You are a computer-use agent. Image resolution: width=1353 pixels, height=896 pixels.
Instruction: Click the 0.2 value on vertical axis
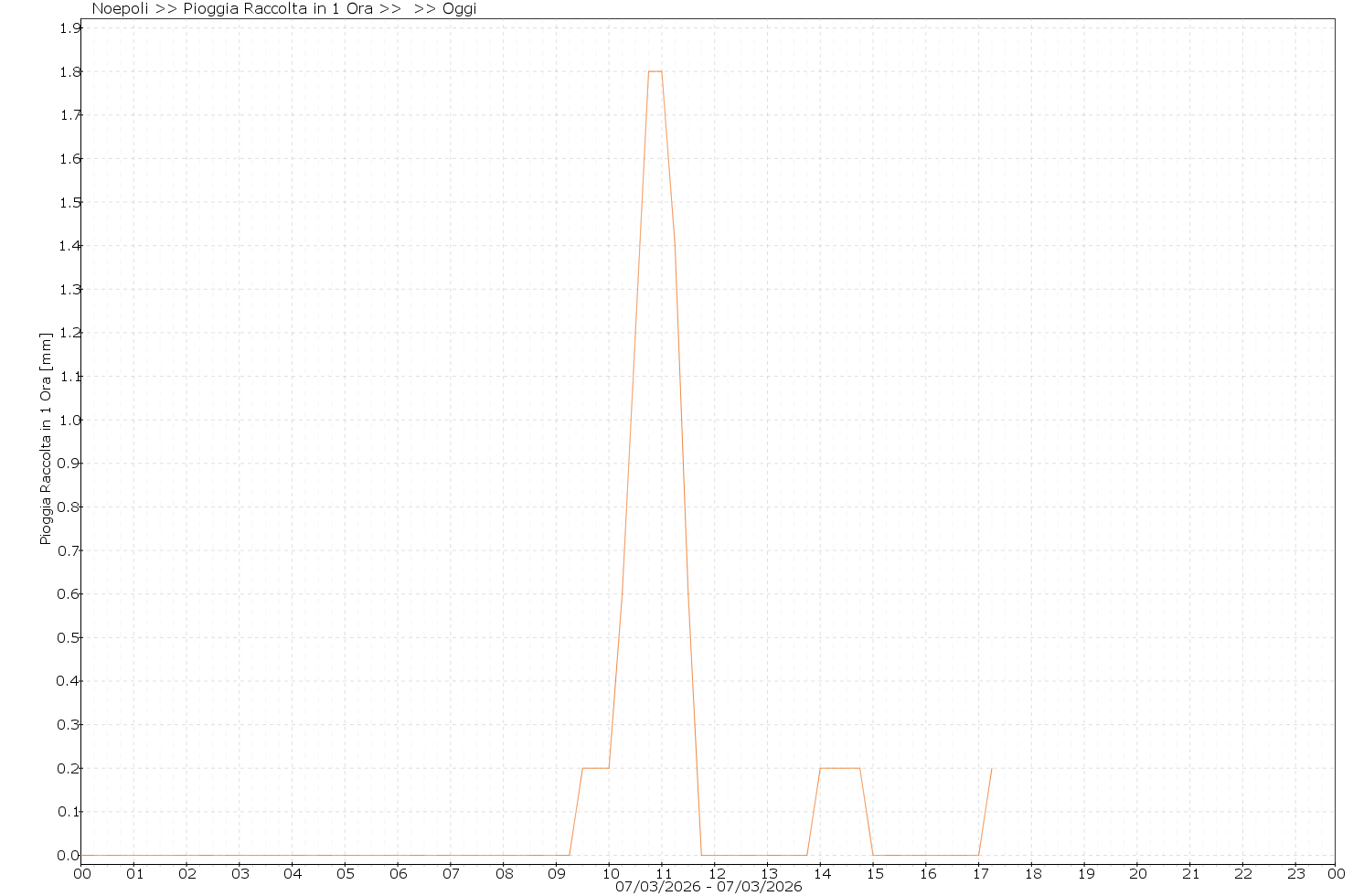tap(69, 768)
